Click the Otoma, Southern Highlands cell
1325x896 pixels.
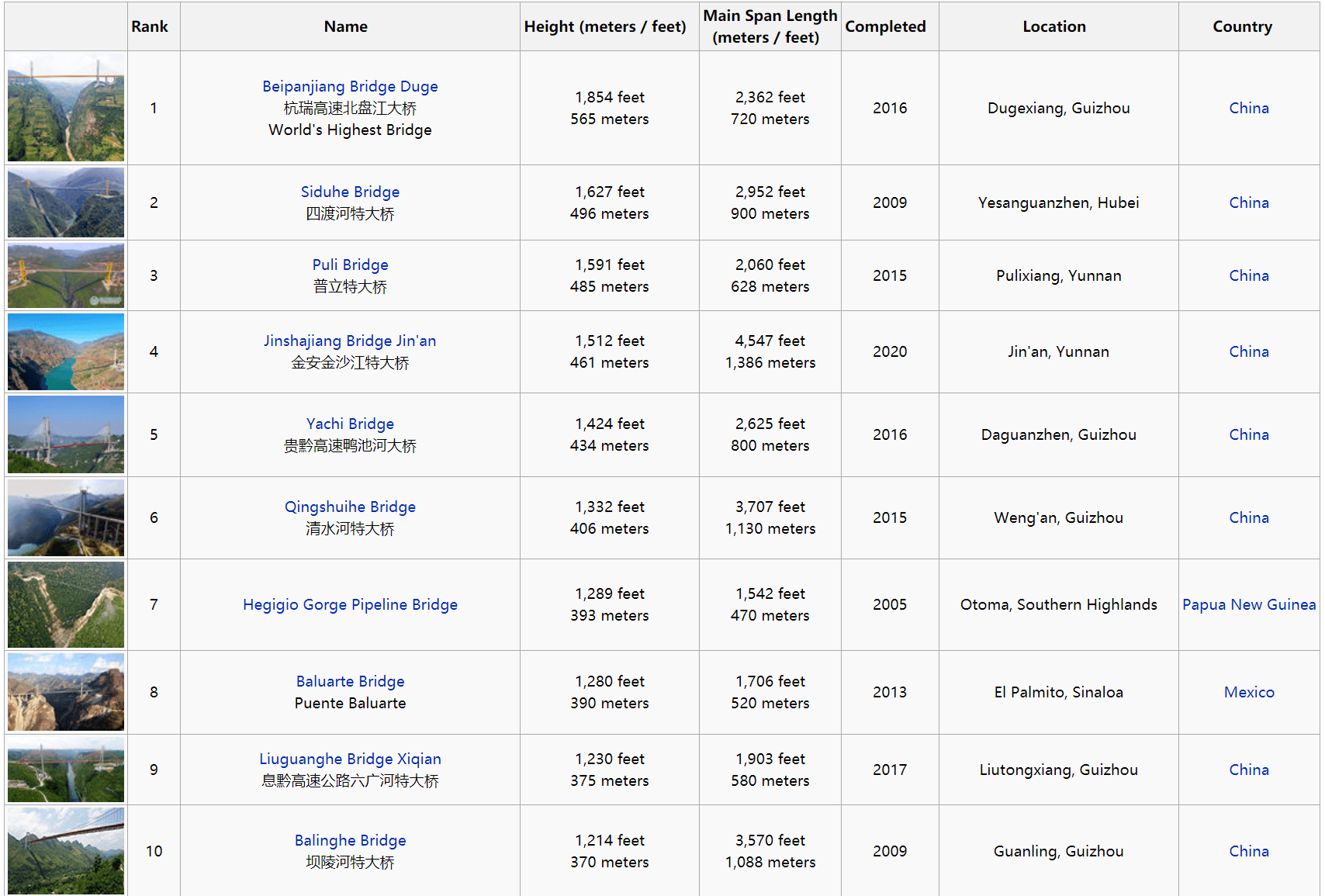coord(1058,604)
